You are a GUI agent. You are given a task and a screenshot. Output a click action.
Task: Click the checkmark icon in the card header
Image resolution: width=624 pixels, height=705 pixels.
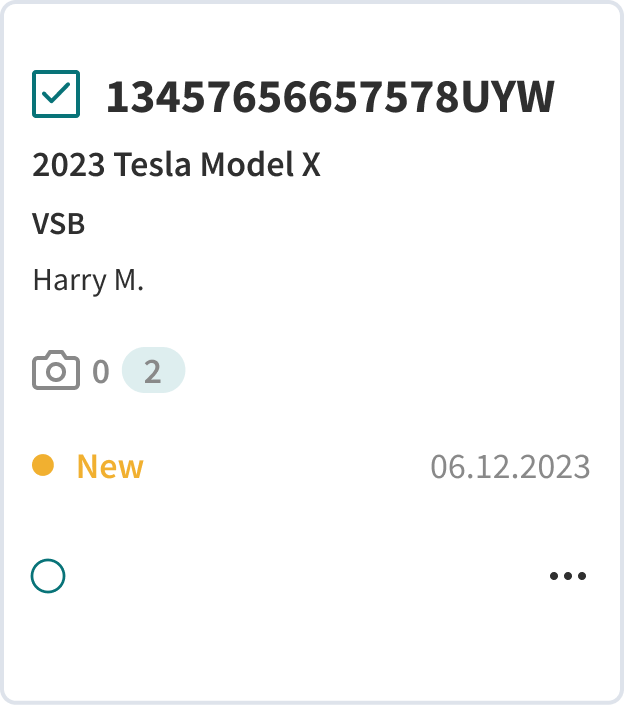(x=56, y=94)
